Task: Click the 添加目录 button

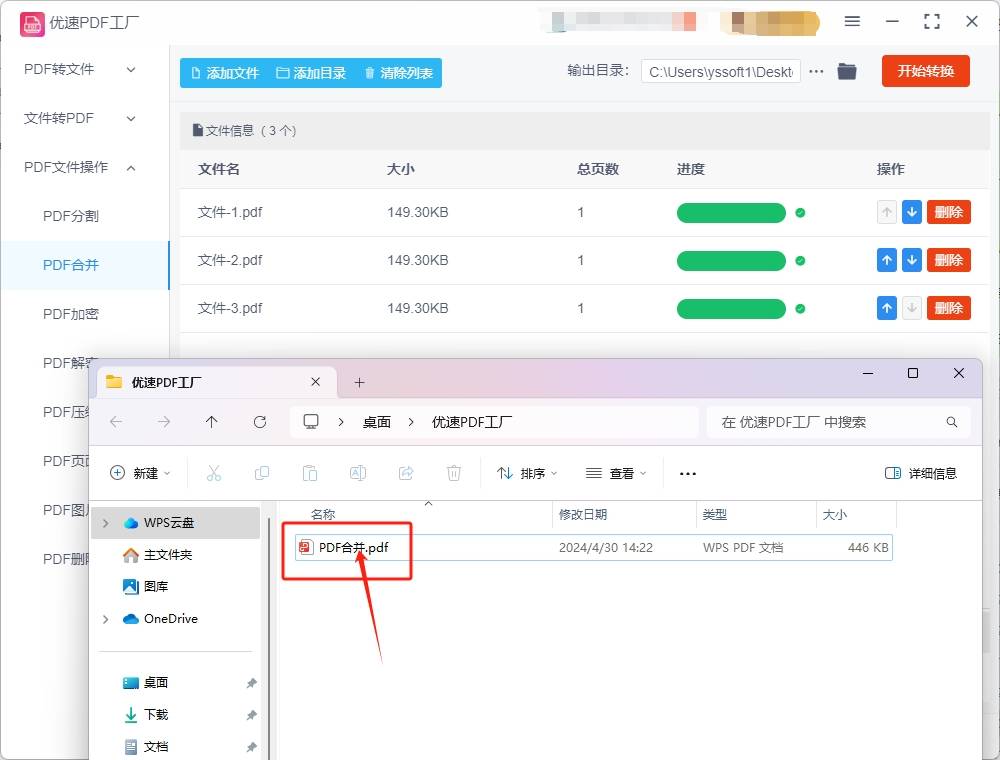Action: click(x=311, y=73)
